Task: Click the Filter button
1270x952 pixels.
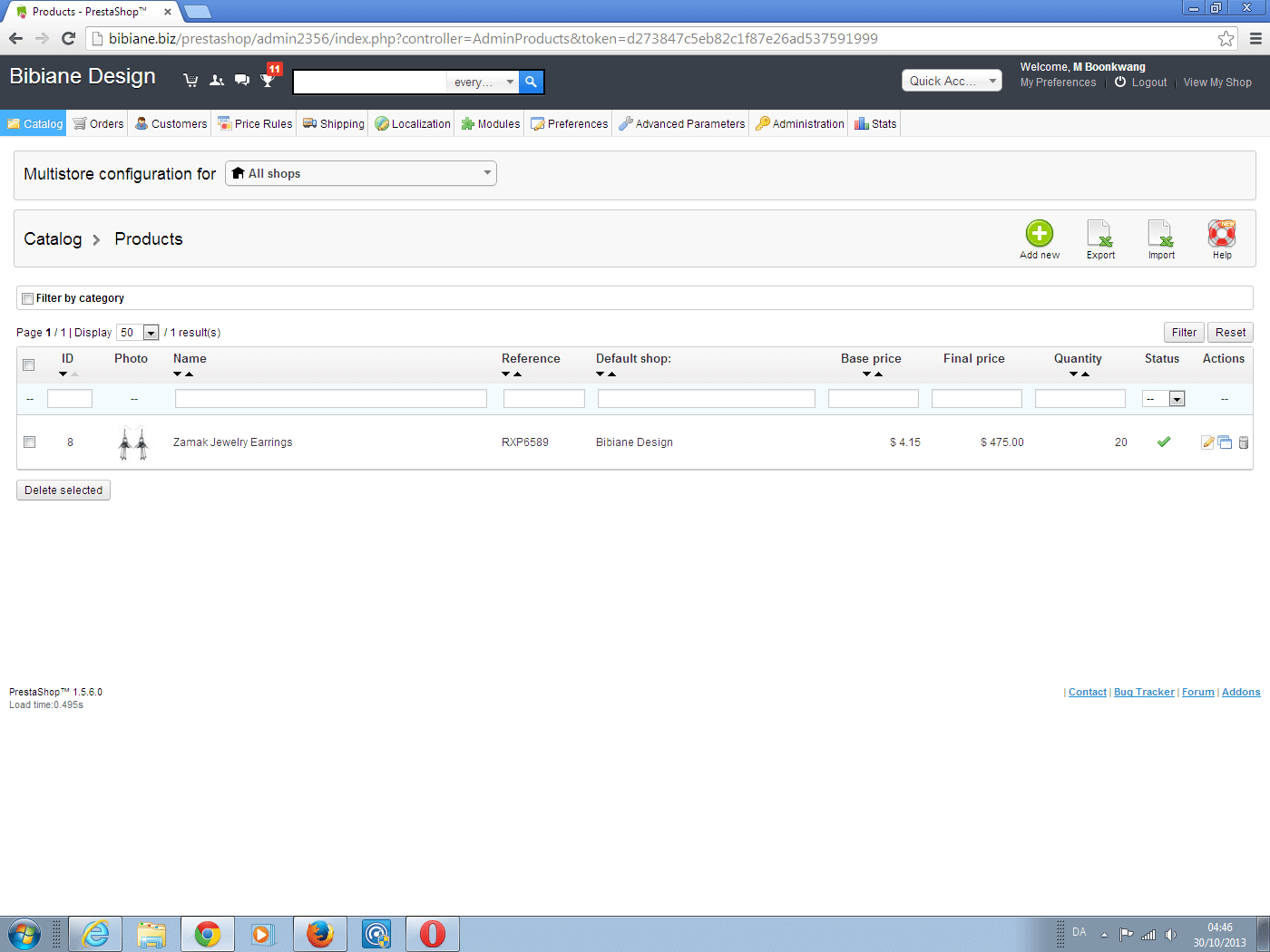Action: click(x=1184, y=333)
